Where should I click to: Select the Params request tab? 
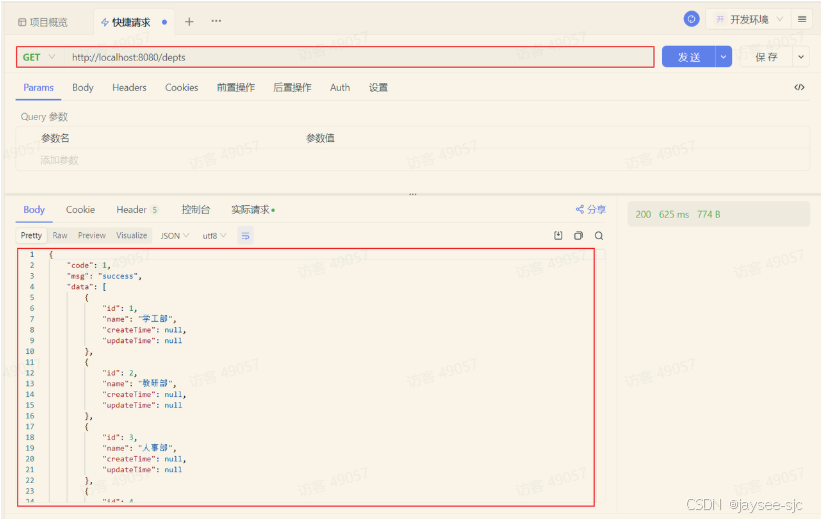coord(38,87)
